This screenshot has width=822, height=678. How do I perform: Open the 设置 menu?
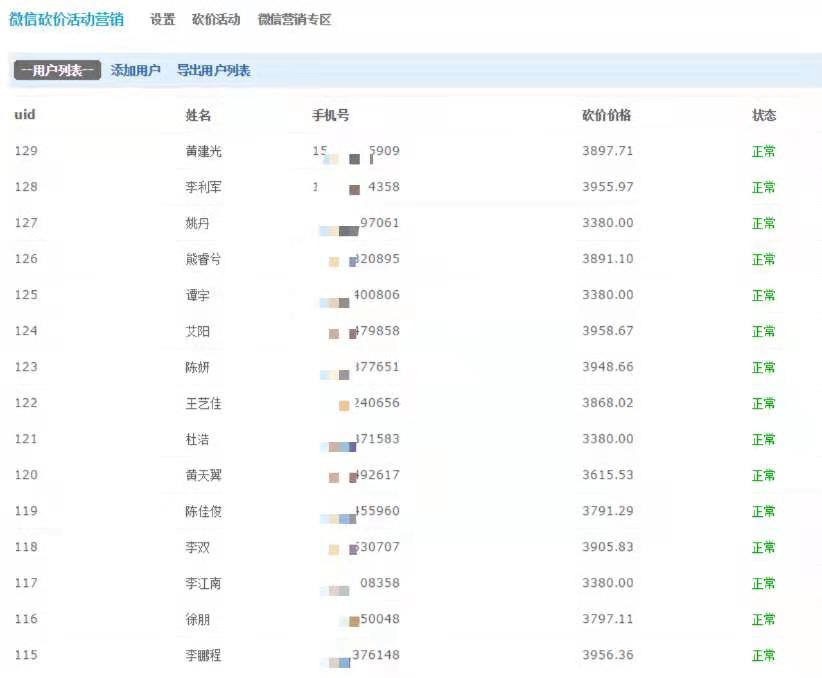coord(162,20)
